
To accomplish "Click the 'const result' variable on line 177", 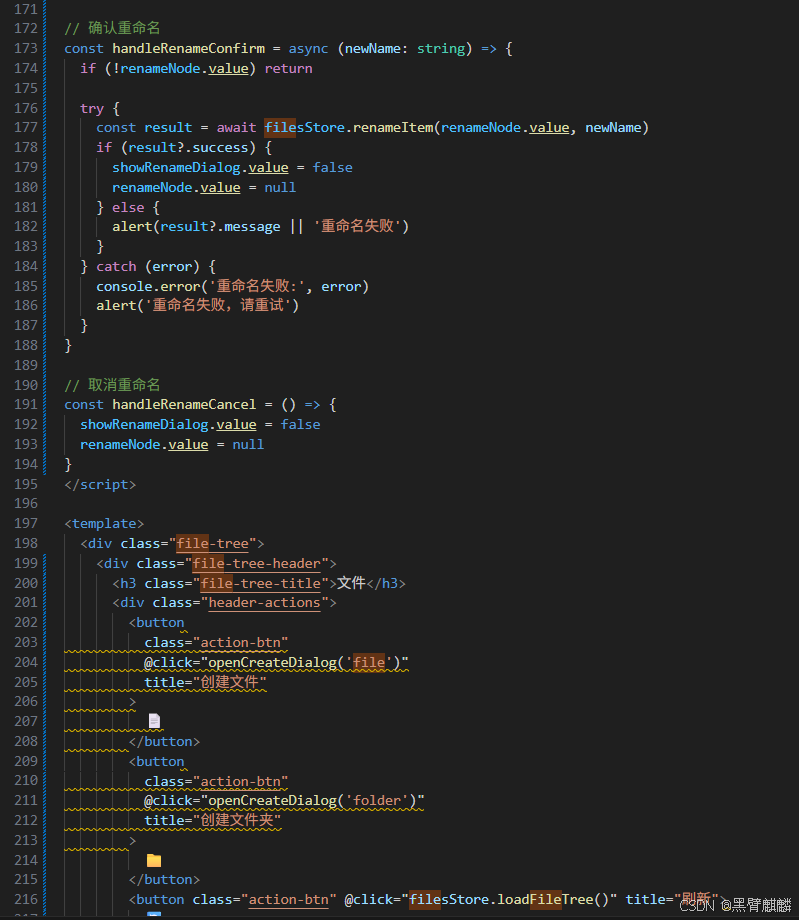I will (x=144, y=128).
